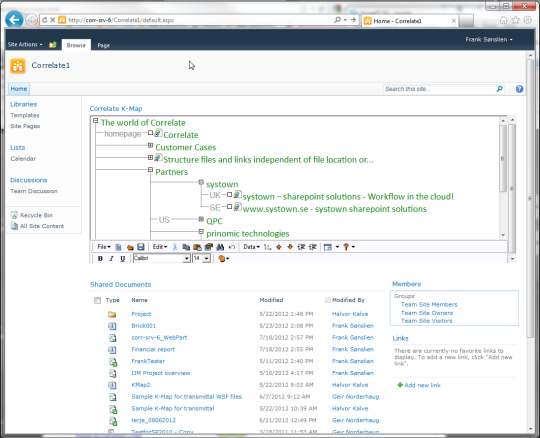Click the blue SharePoint help icon

point(519,89)
